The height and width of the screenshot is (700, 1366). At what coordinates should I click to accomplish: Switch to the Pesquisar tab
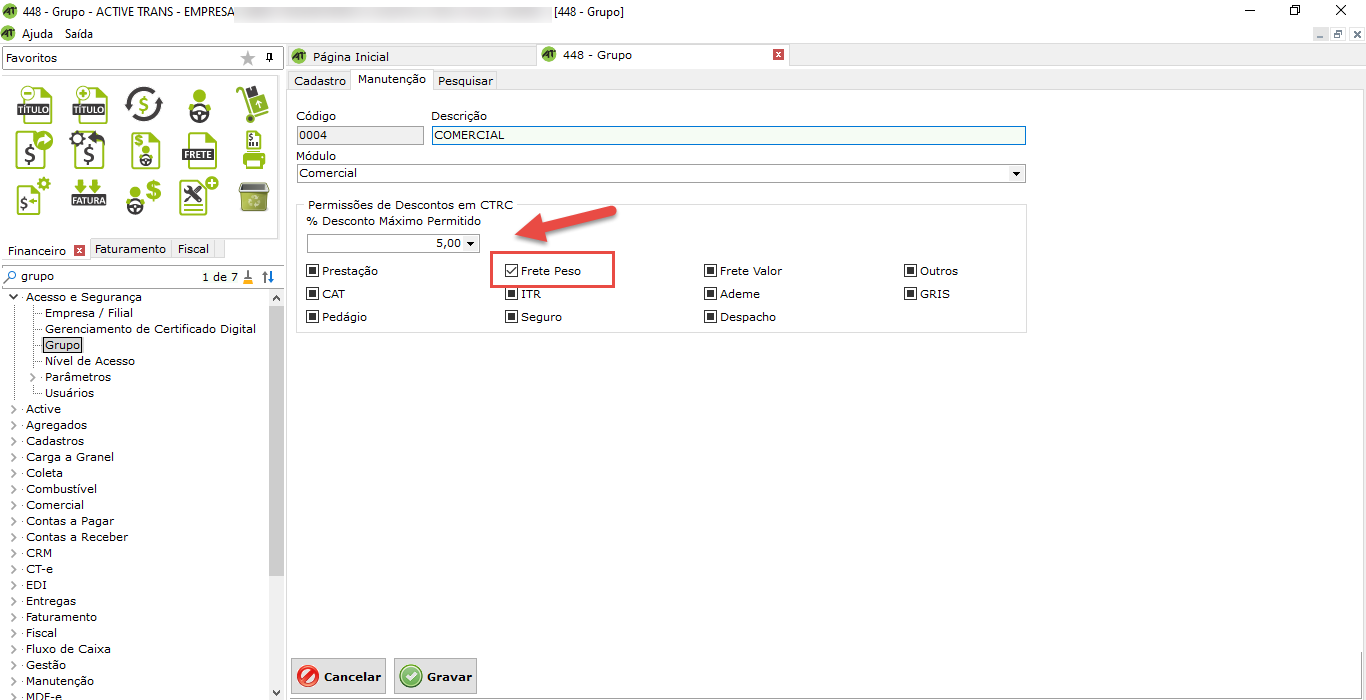pos(465,81)
